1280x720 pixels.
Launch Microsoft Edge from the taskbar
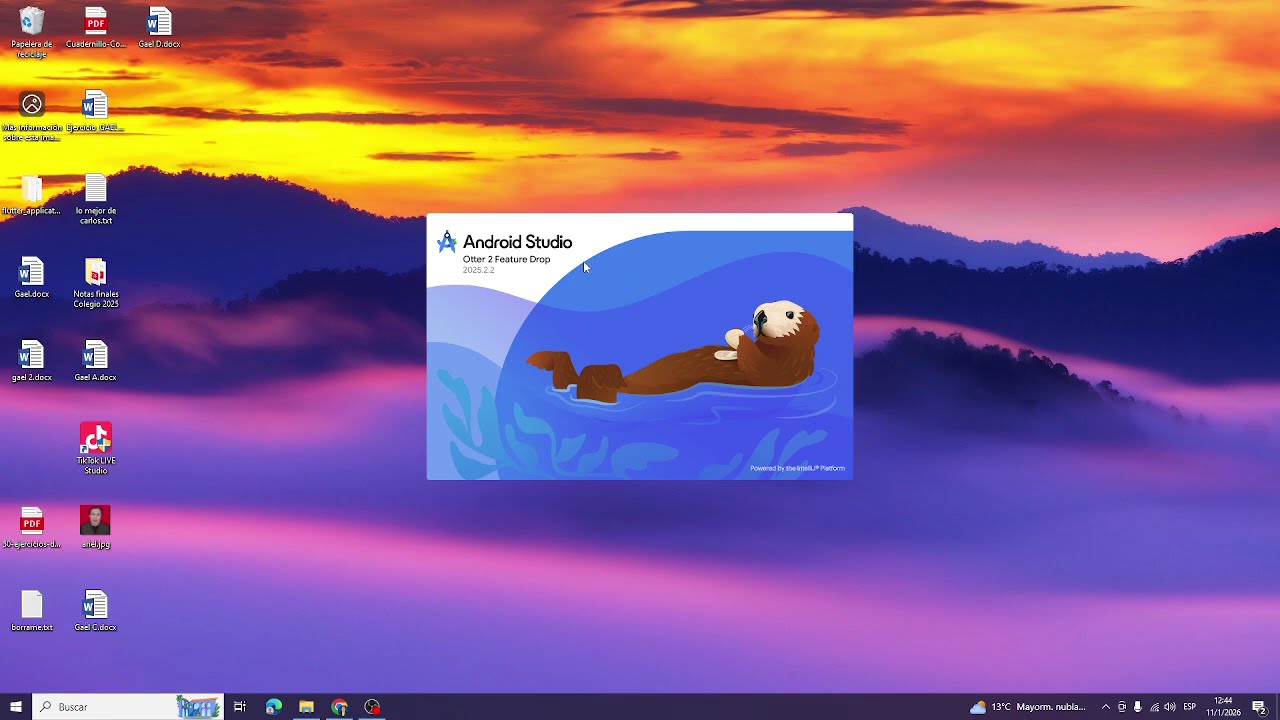pos(273,707)
